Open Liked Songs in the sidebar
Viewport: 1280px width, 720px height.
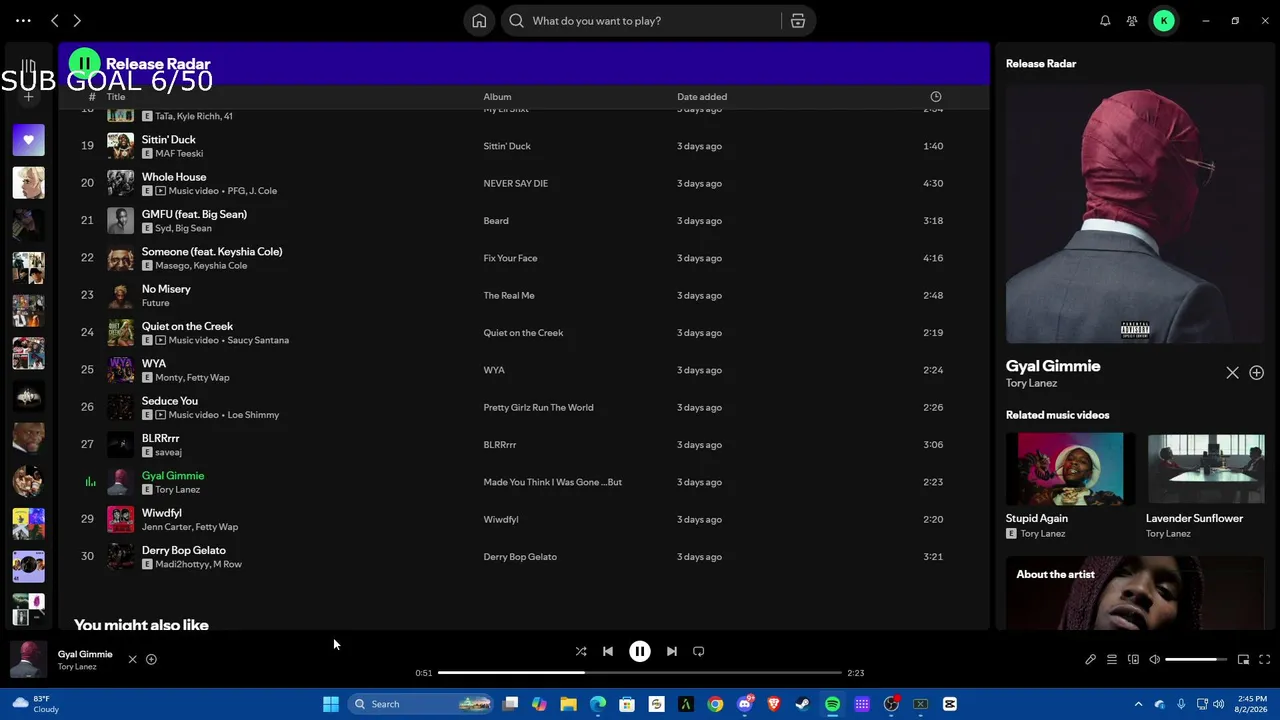[28, 141]
